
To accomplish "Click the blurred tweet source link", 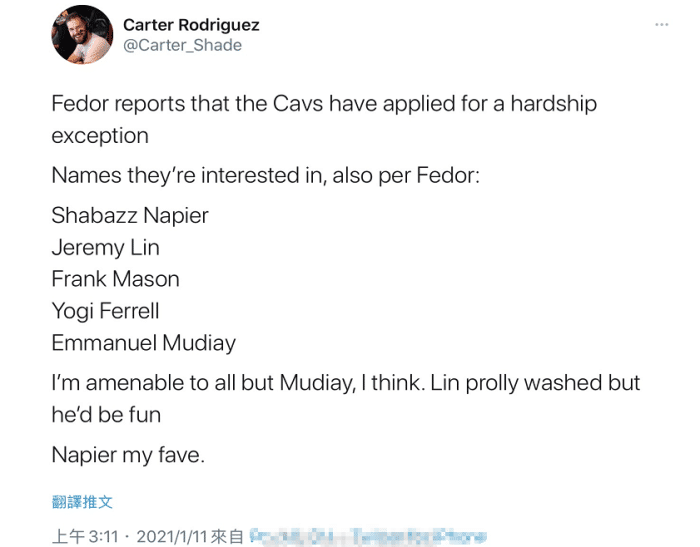I will [x=366, y=536].
